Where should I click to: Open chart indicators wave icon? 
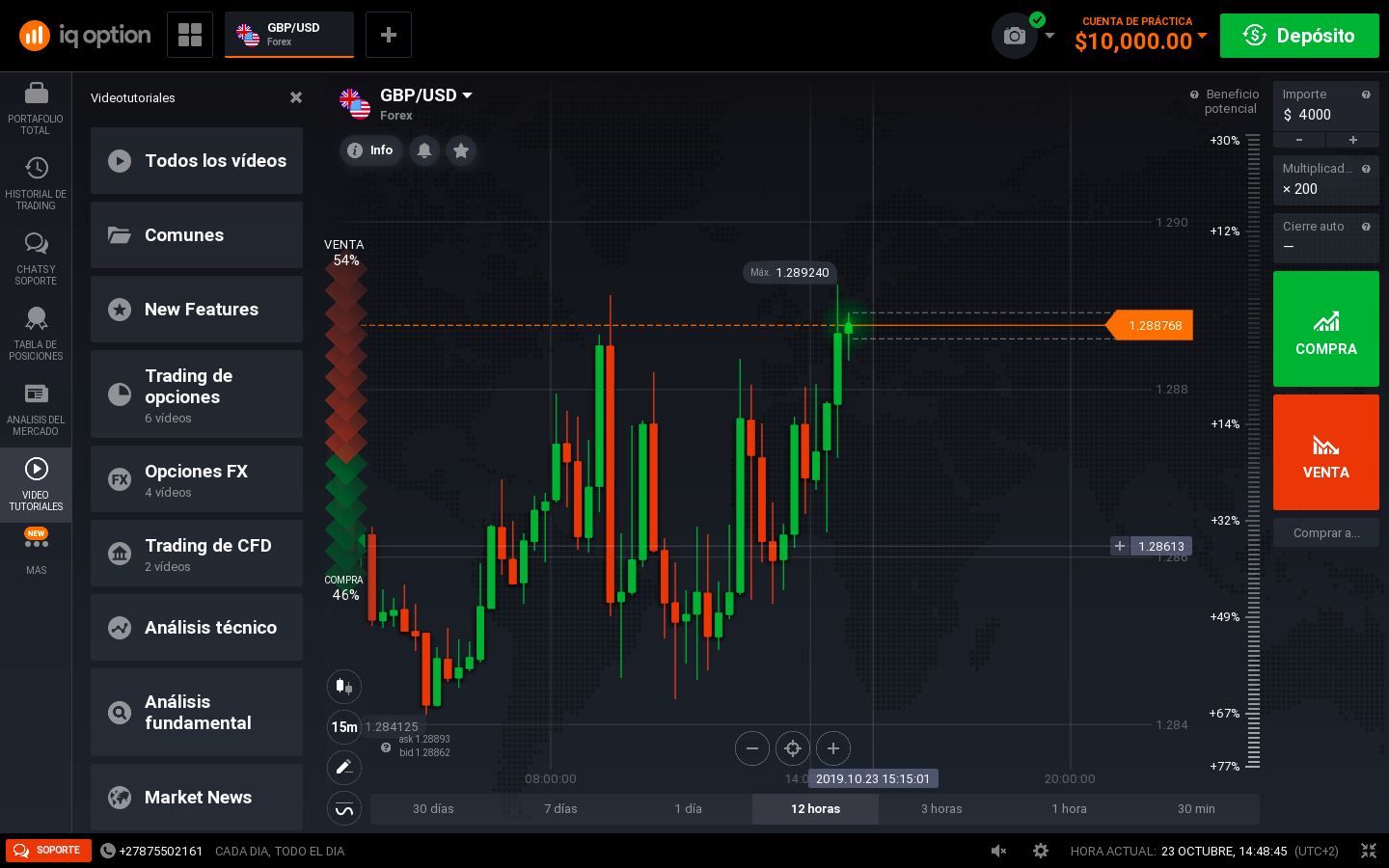pyautogui.click(x=344, y=808)
